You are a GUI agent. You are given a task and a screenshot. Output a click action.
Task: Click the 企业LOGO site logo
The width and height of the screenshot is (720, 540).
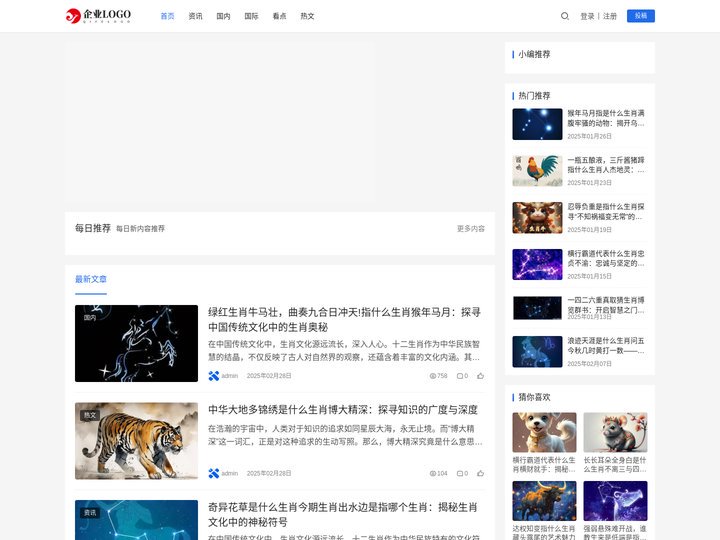[x=98, y=16]
